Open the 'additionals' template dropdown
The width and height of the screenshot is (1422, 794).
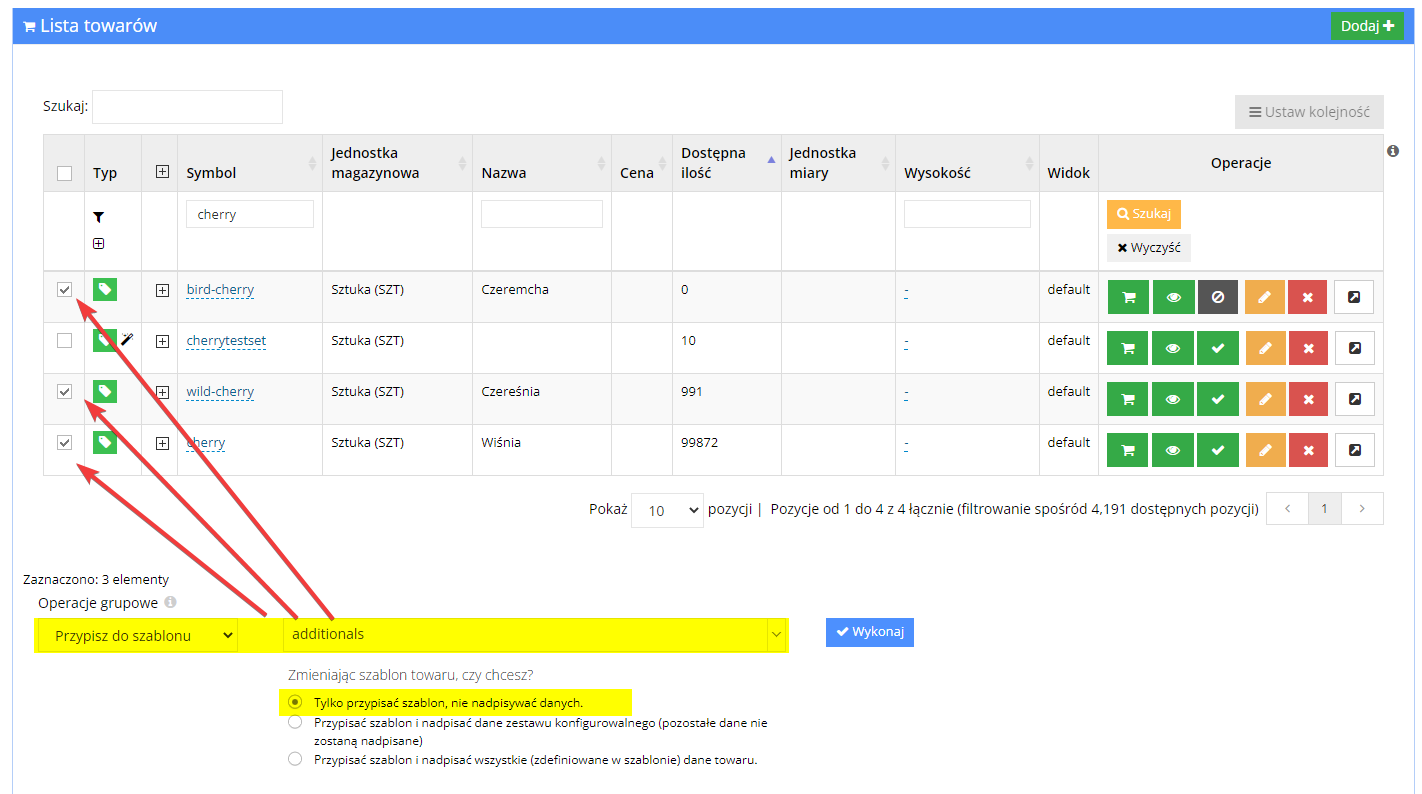535,634
